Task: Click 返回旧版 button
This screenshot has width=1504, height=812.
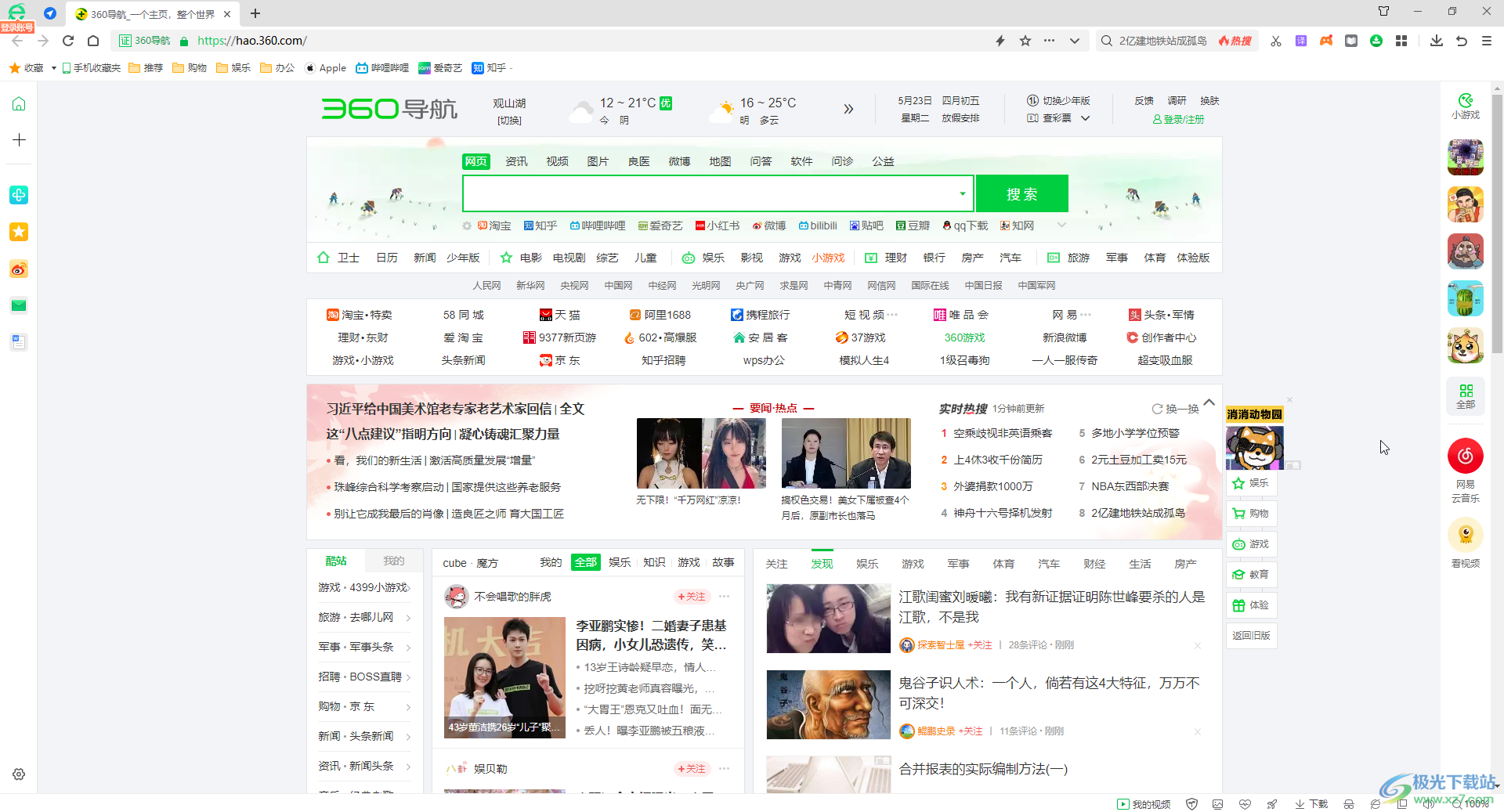Action: 1251,636
